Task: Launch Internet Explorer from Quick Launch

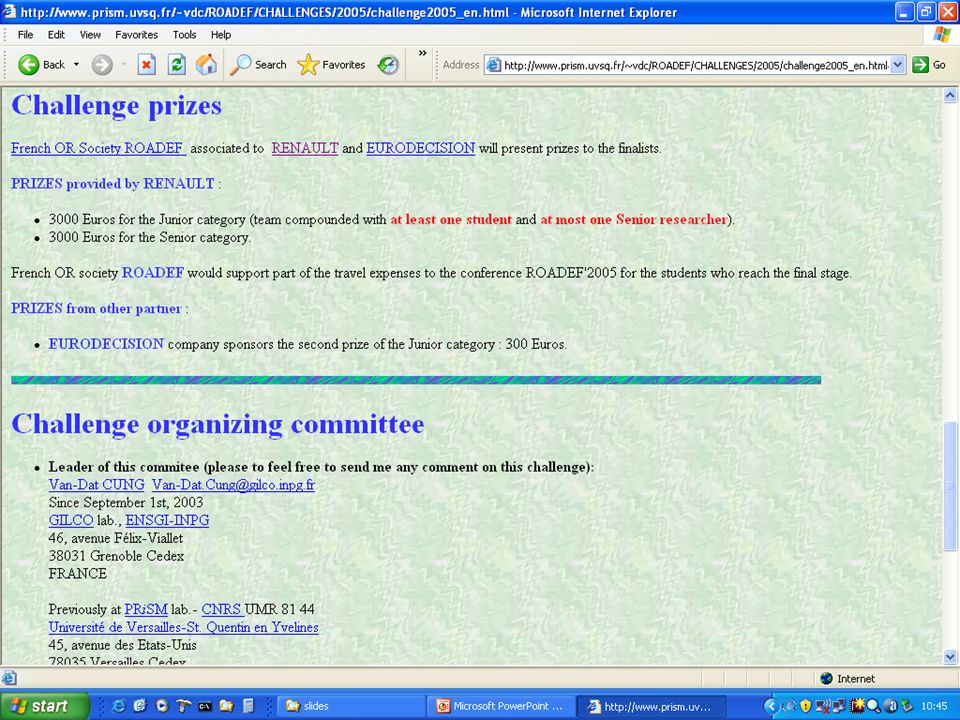Action: coord(118,706)
